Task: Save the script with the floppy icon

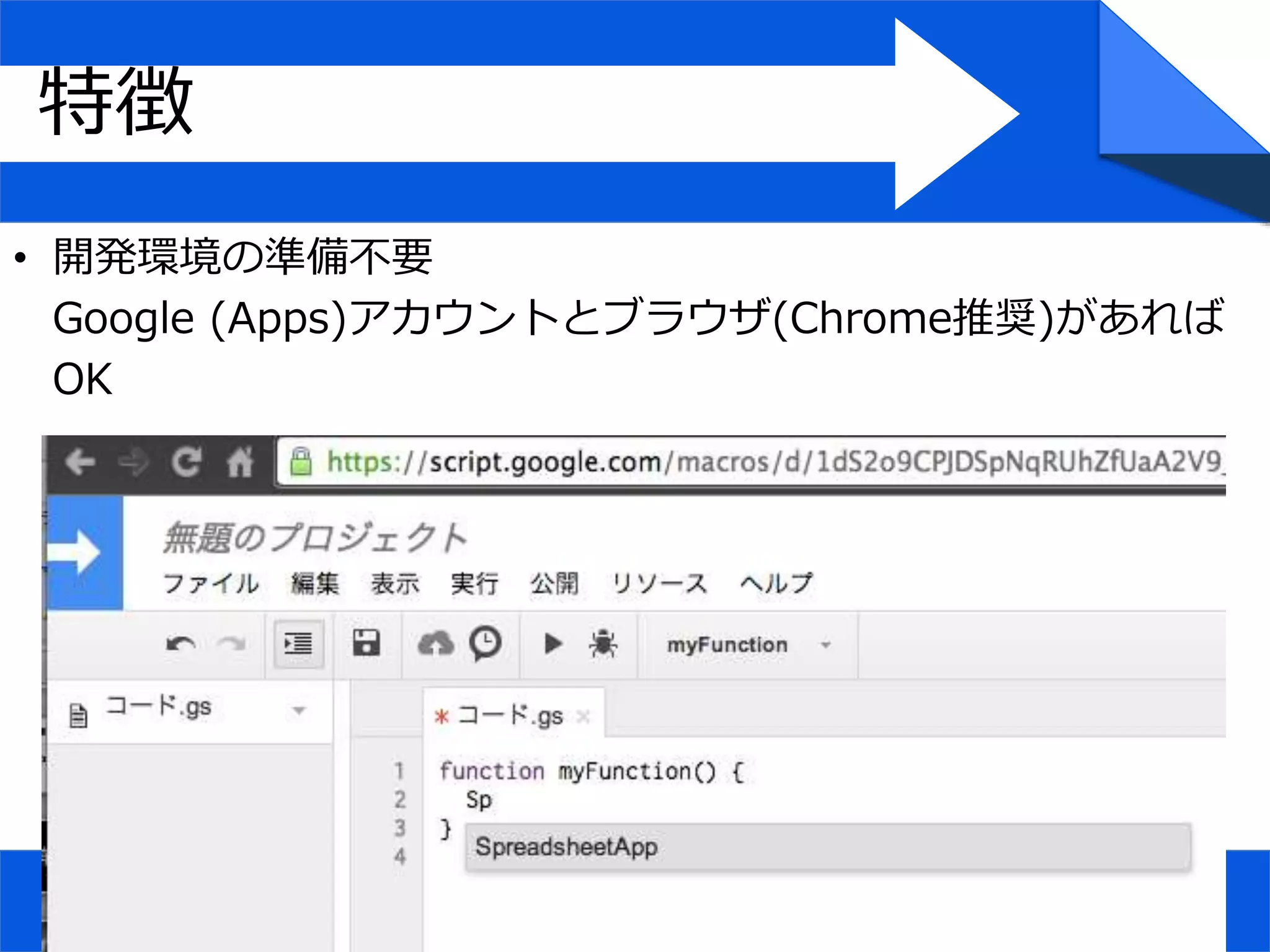Action: tap(366, 643)
